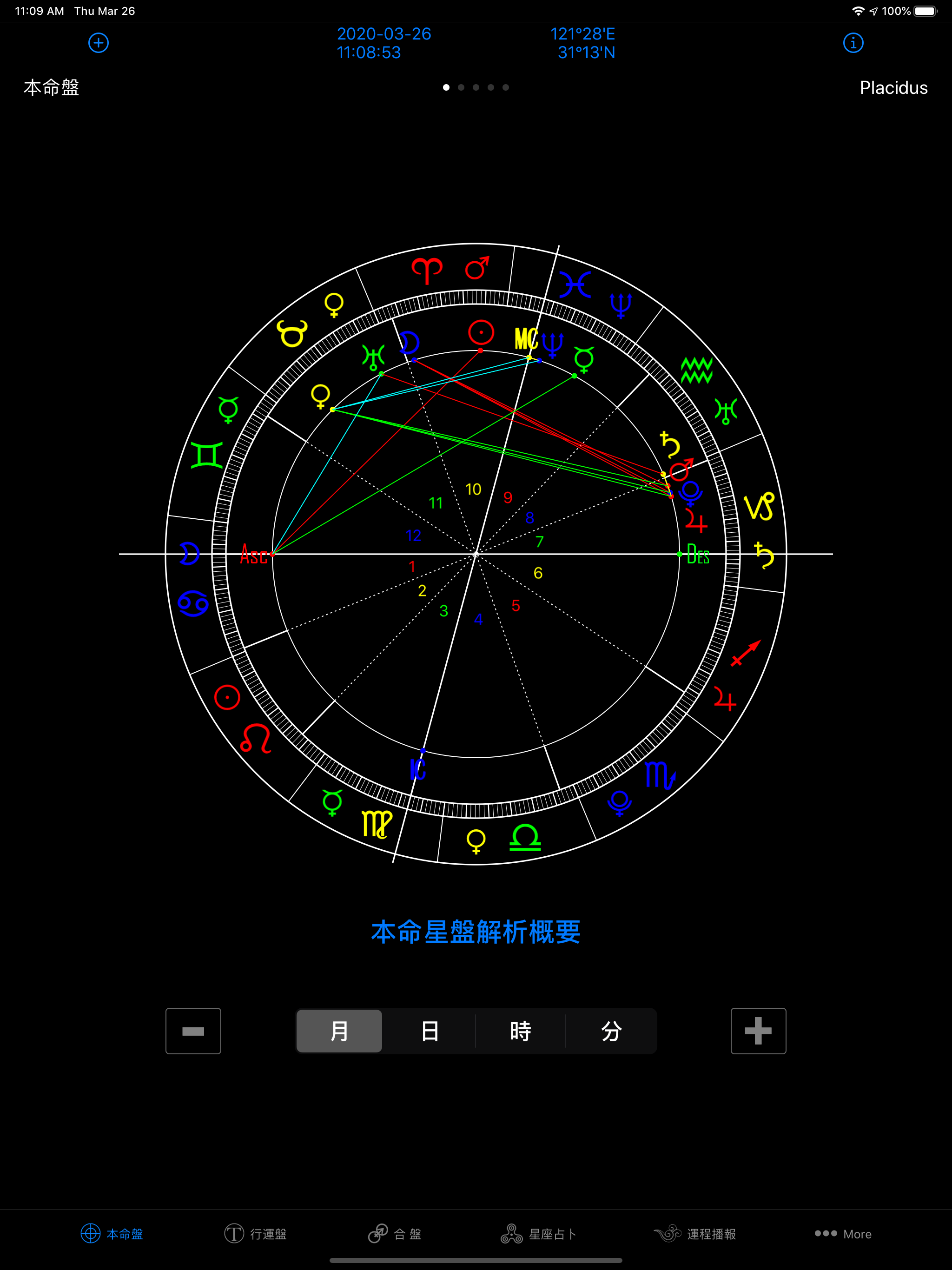Tap the Moon ruler glyph above Cancer
Screen dimensions: 952x1270
(189, 554)
